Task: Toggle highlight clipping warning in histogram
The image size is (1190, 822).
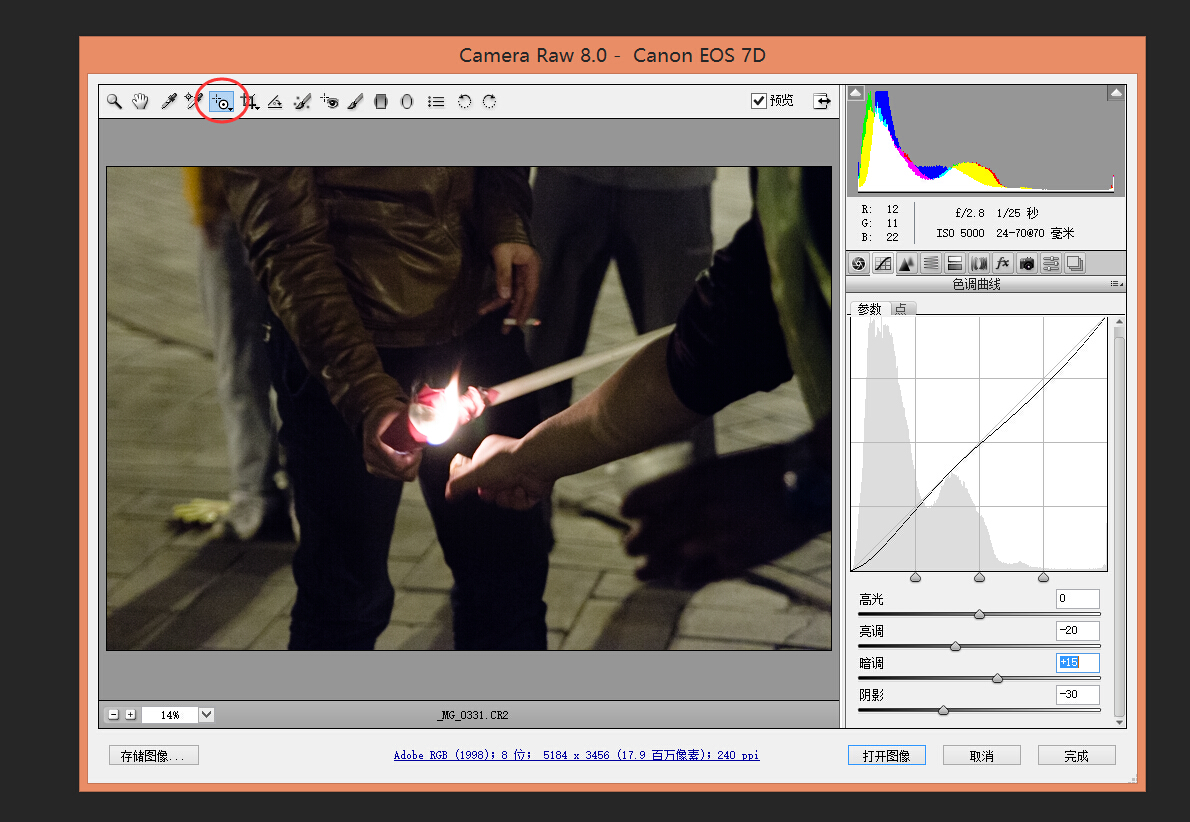Action: coord(1116,93)
